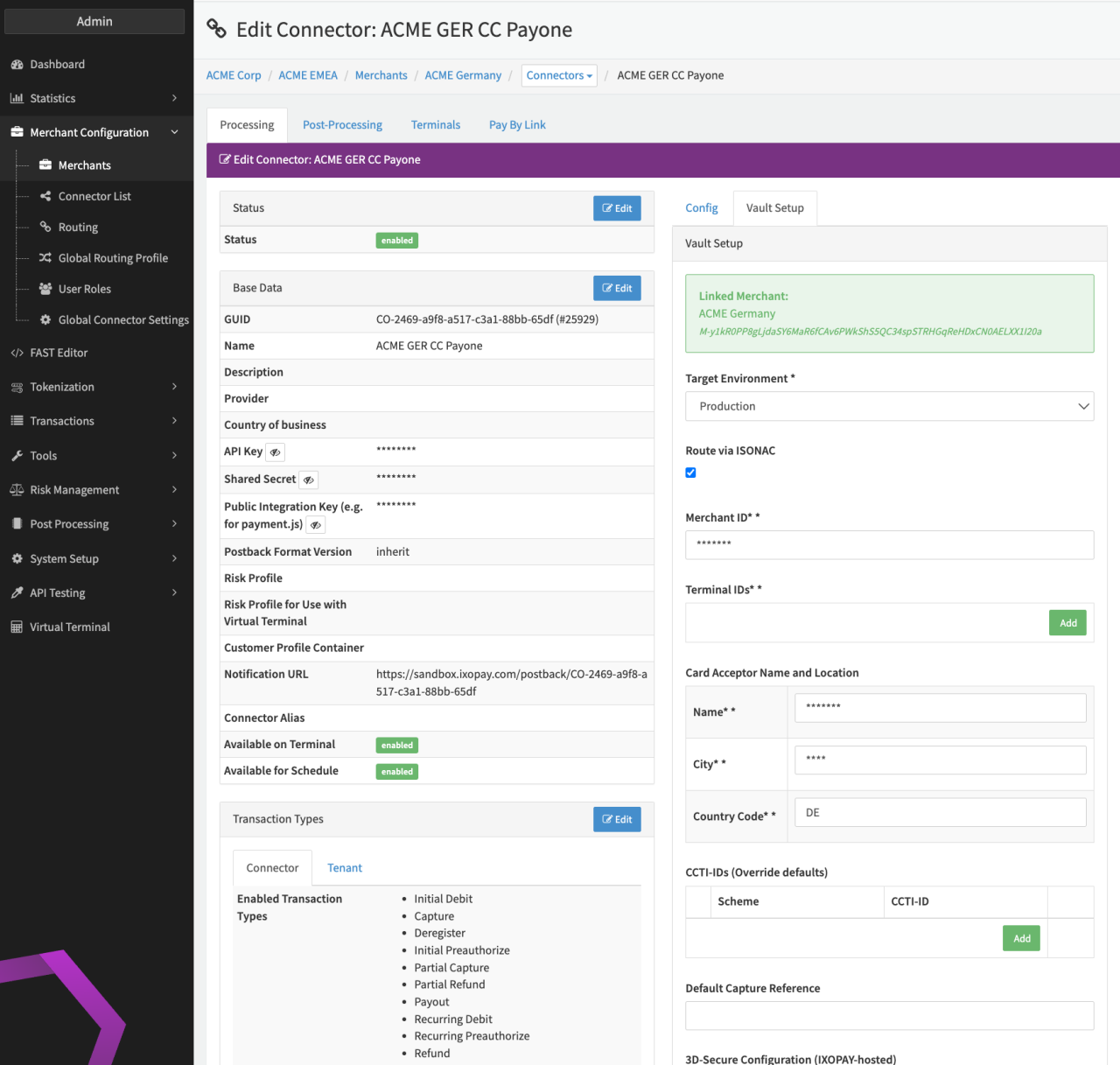Viewport: 1120px width, 1065px height.
Task: Go to ACME Germany breadcrumb link
Action: click(x=463, y=76)
